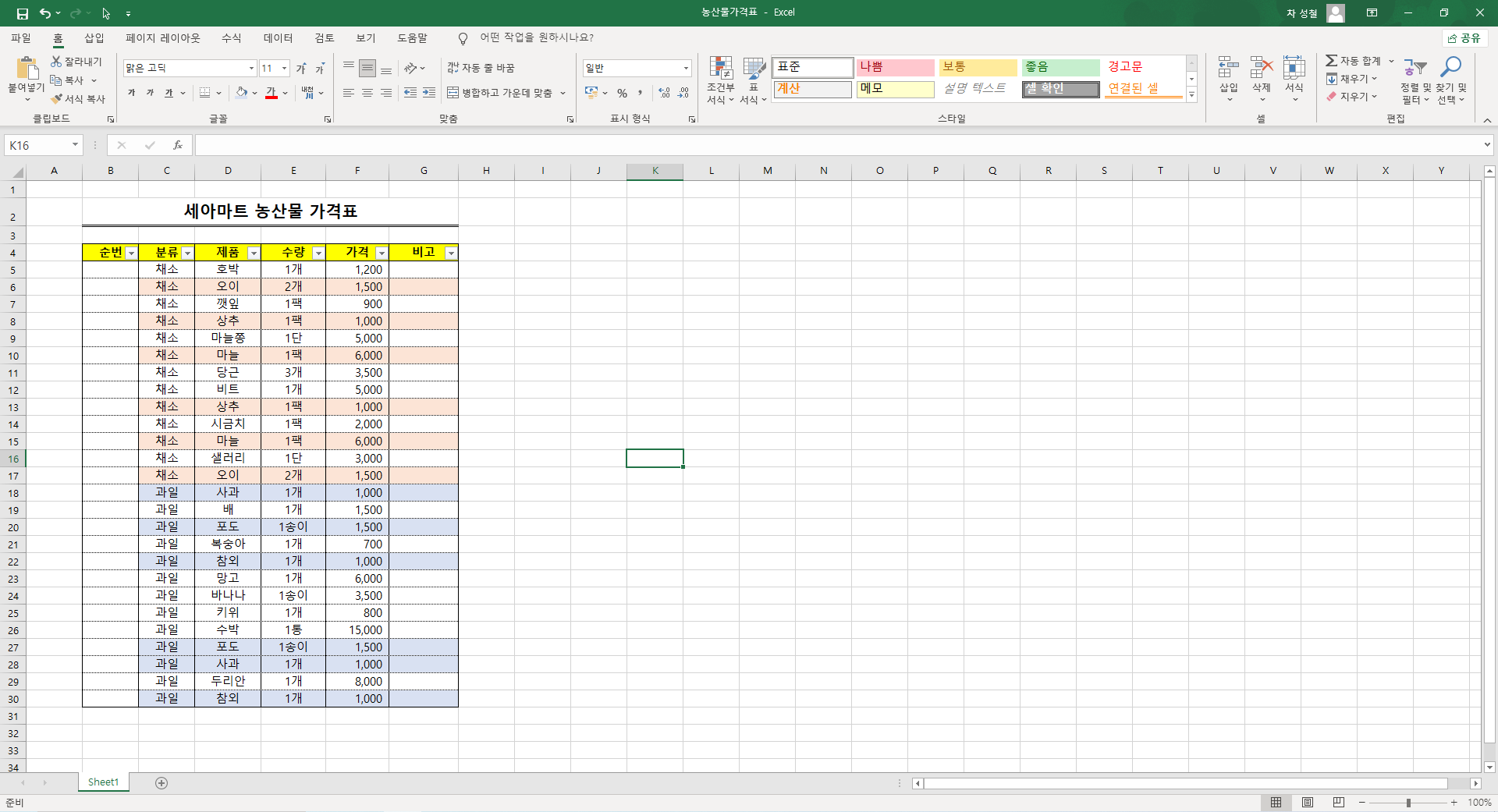This screenshot has height=812, width=1498.
Task: Increase decimal places
Action: [664, 93]
